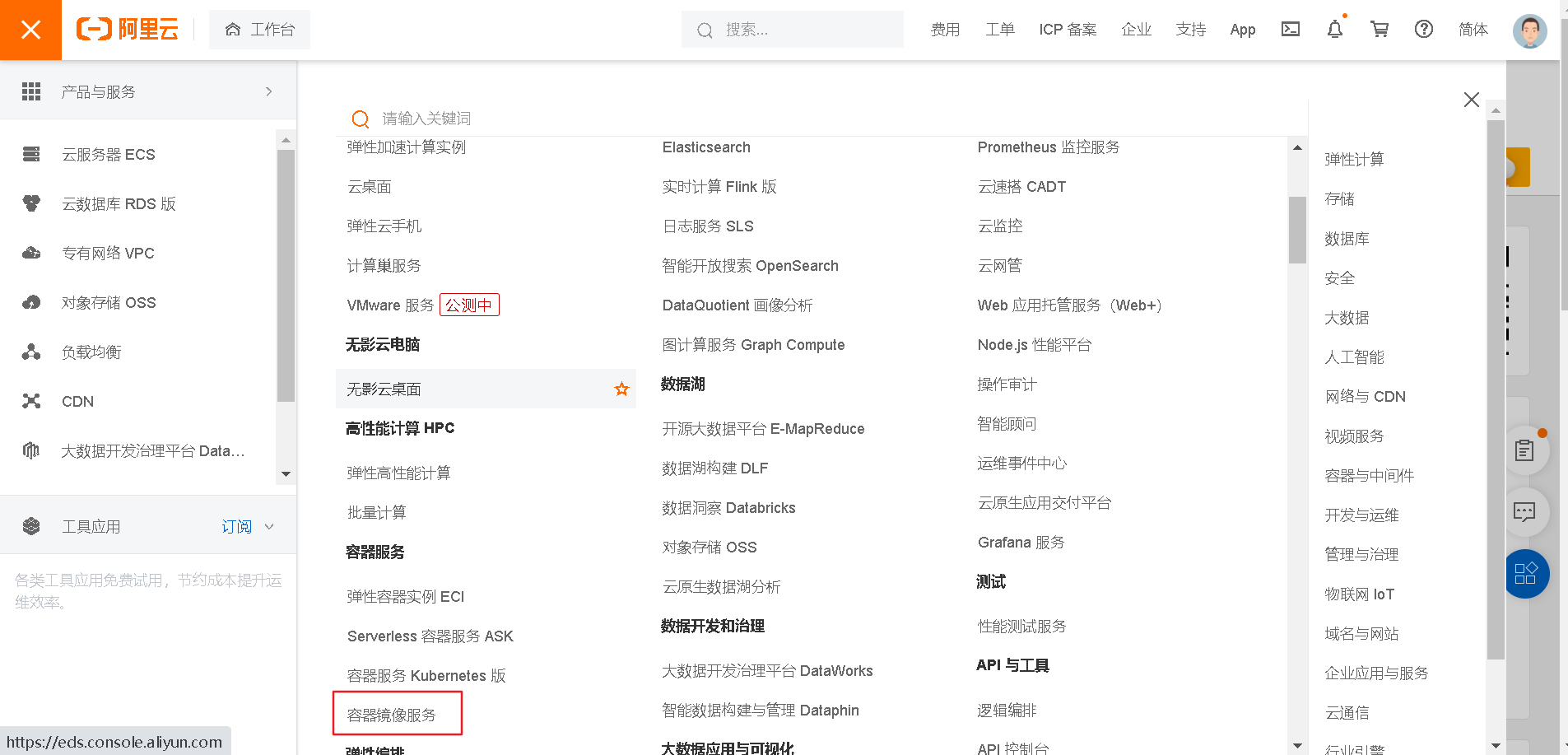
Task: Click the 订阅 link next to 工具应用
Action: tap(237, 526)
